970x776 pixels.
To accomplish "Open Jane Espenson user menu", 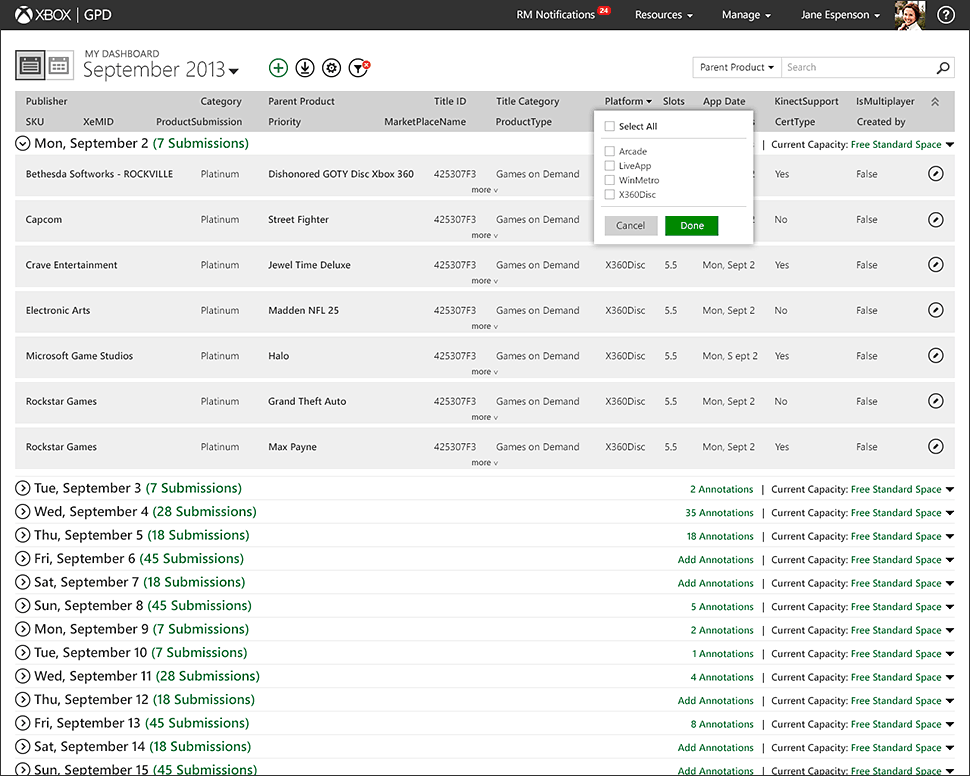I will 840,15.
